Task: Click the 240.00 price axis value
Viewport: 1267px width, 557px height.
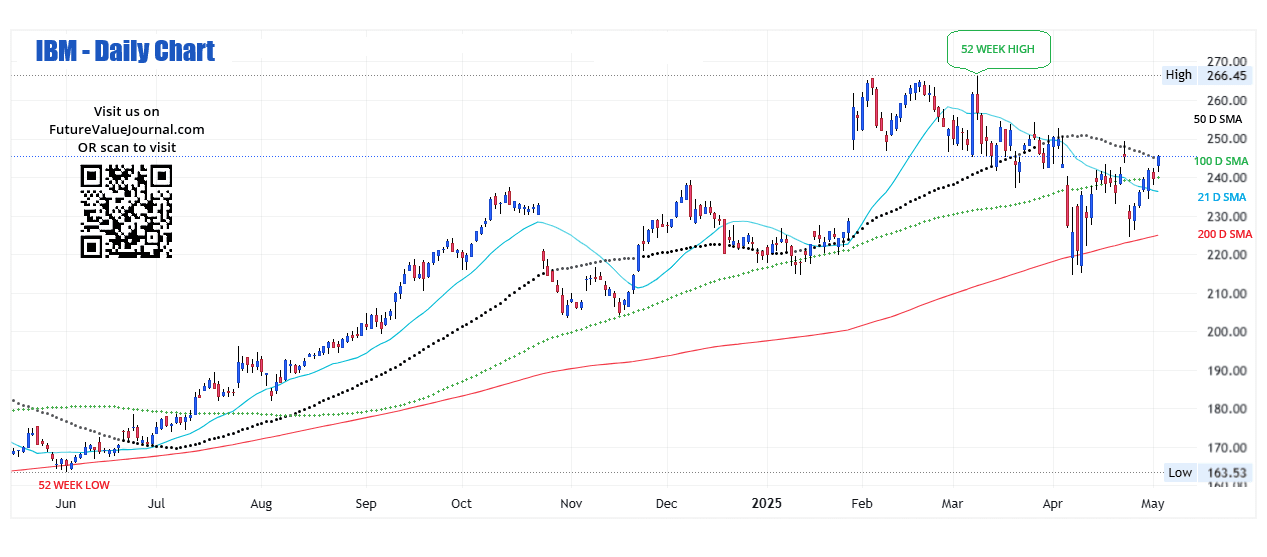Action: (x=1227, y=178)
